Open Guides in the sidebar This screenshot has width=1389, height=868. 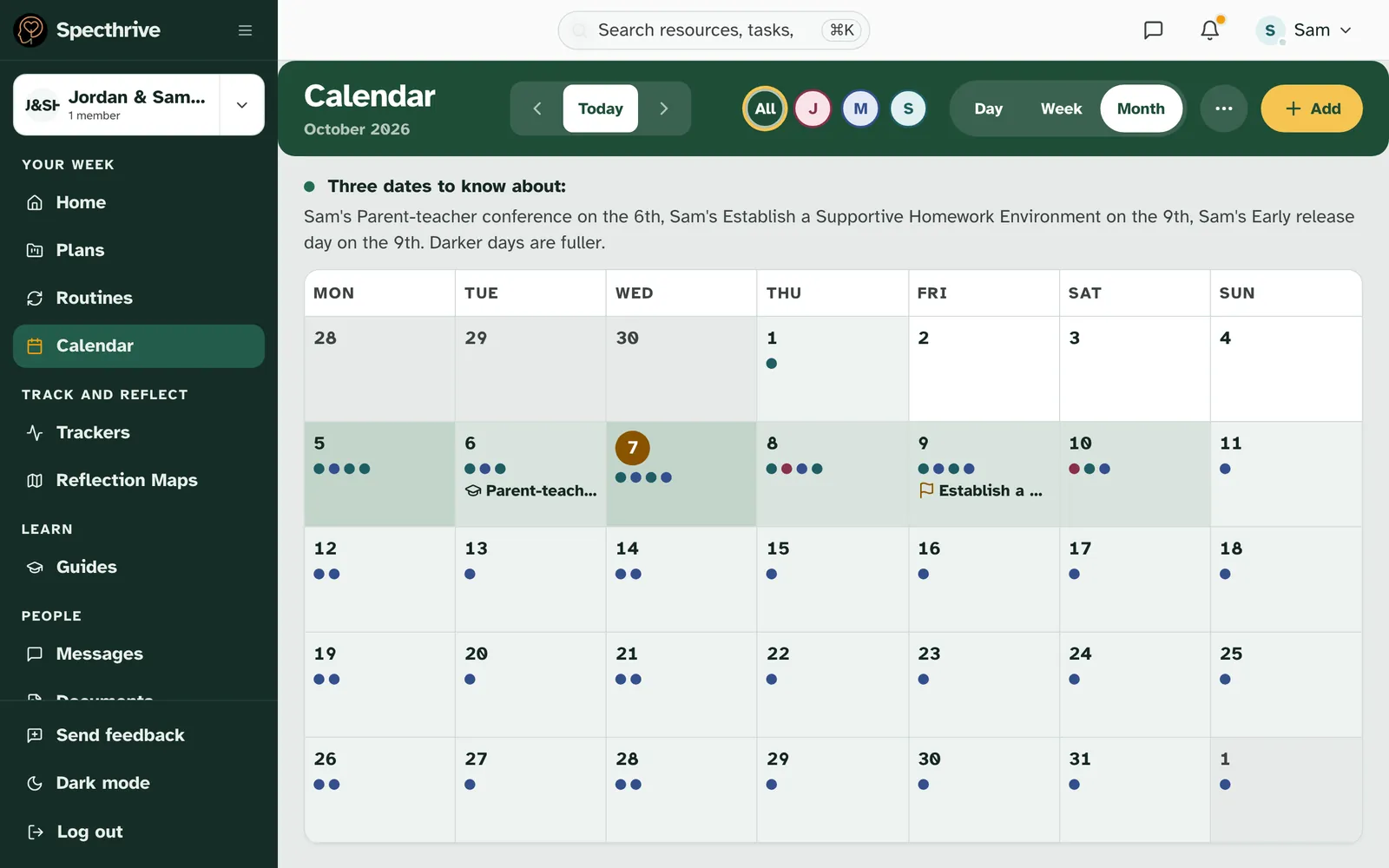click(x=139, y=567)
